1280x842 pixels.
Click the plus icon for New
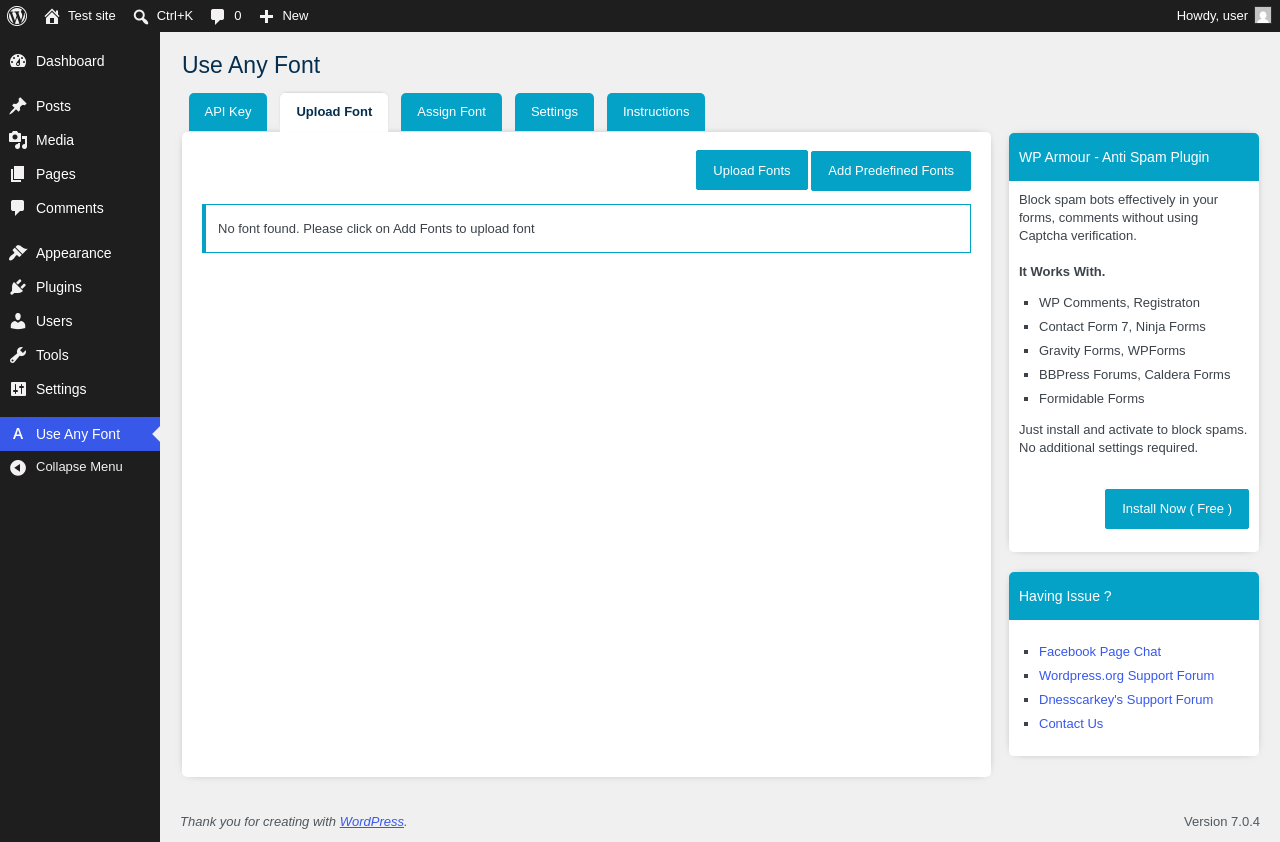266,16
